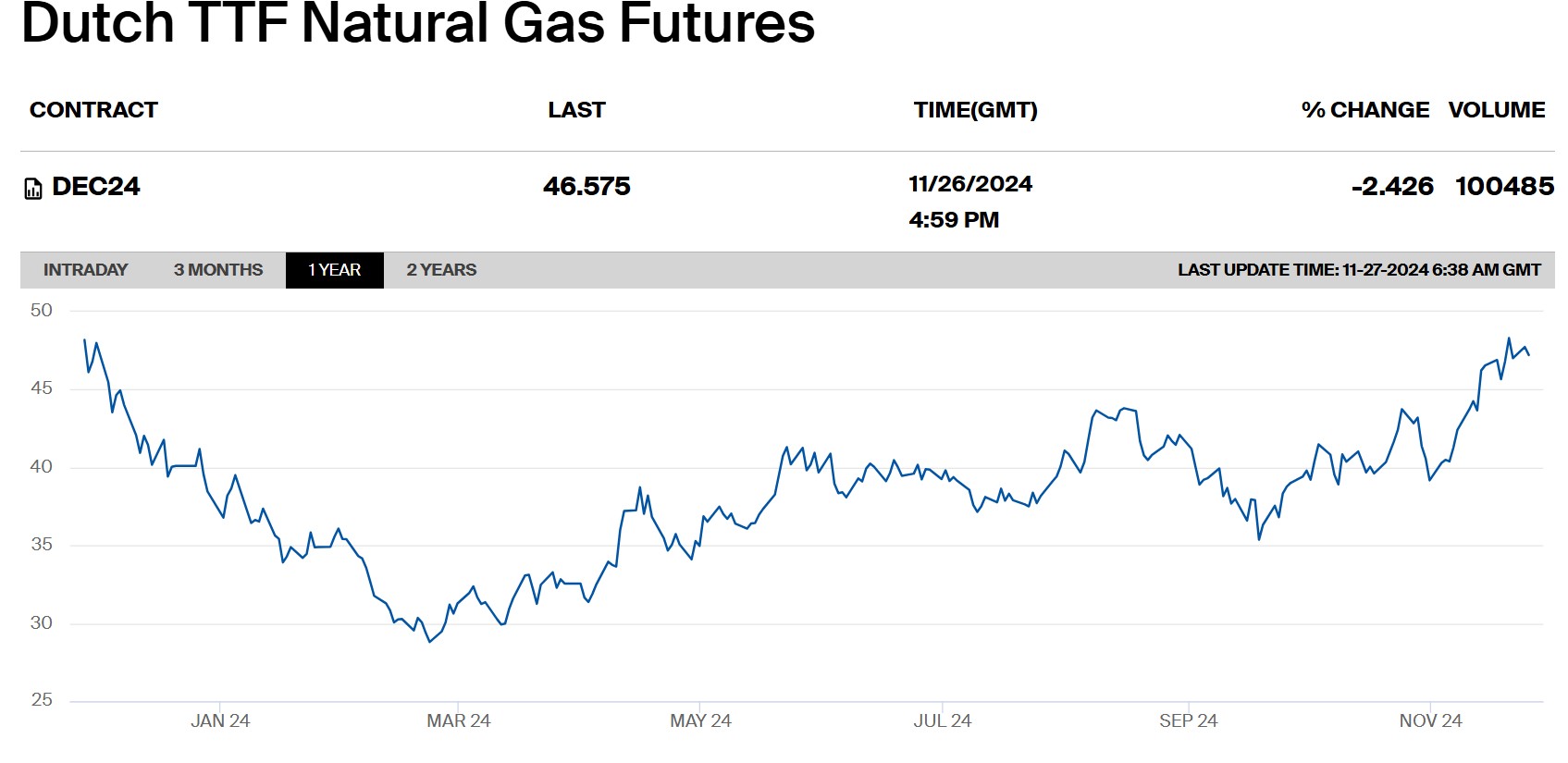Viewport: 1568px width, 763px height.
Task: Select the 1 Year tab
Action: coord(334,270)
